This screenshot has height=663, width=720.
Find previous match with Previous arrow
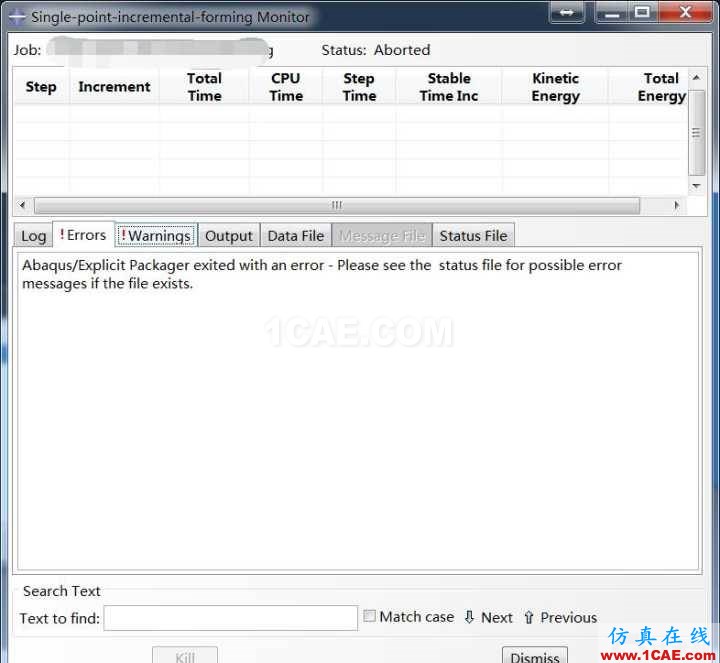coord(560,617)
